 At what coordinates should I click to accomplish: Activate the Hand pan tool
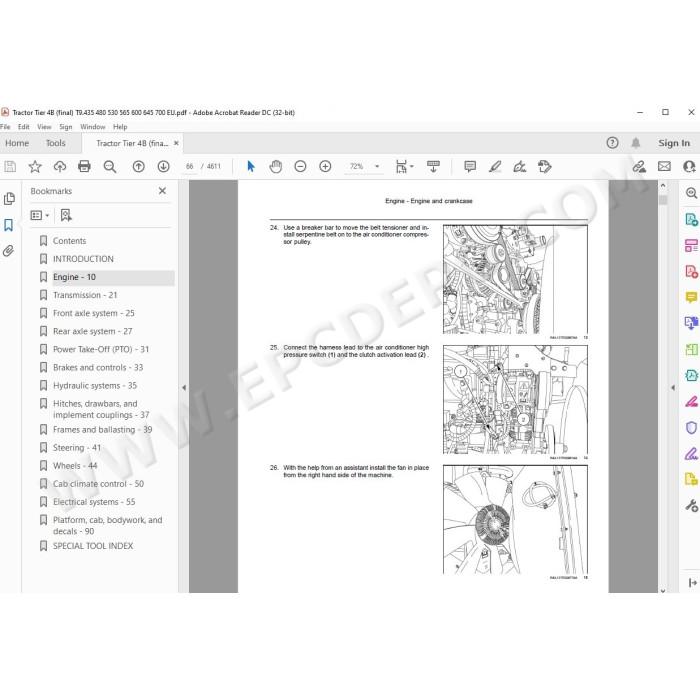coord(276,167)
